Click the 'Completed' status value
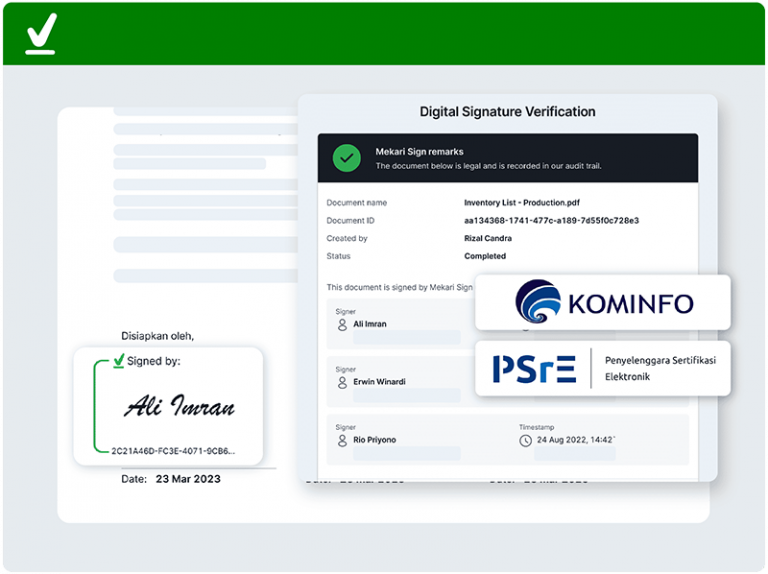This screenshot has height=574, width=768. (485, 257)
